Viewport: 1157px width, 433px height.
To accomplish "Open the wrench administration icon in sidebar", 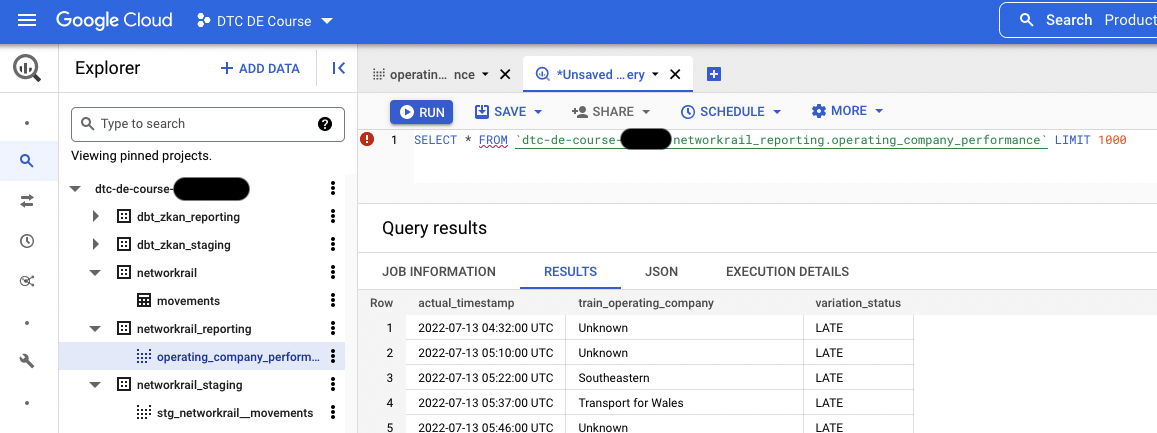I will pyautogui.click(x=27, y=361).
